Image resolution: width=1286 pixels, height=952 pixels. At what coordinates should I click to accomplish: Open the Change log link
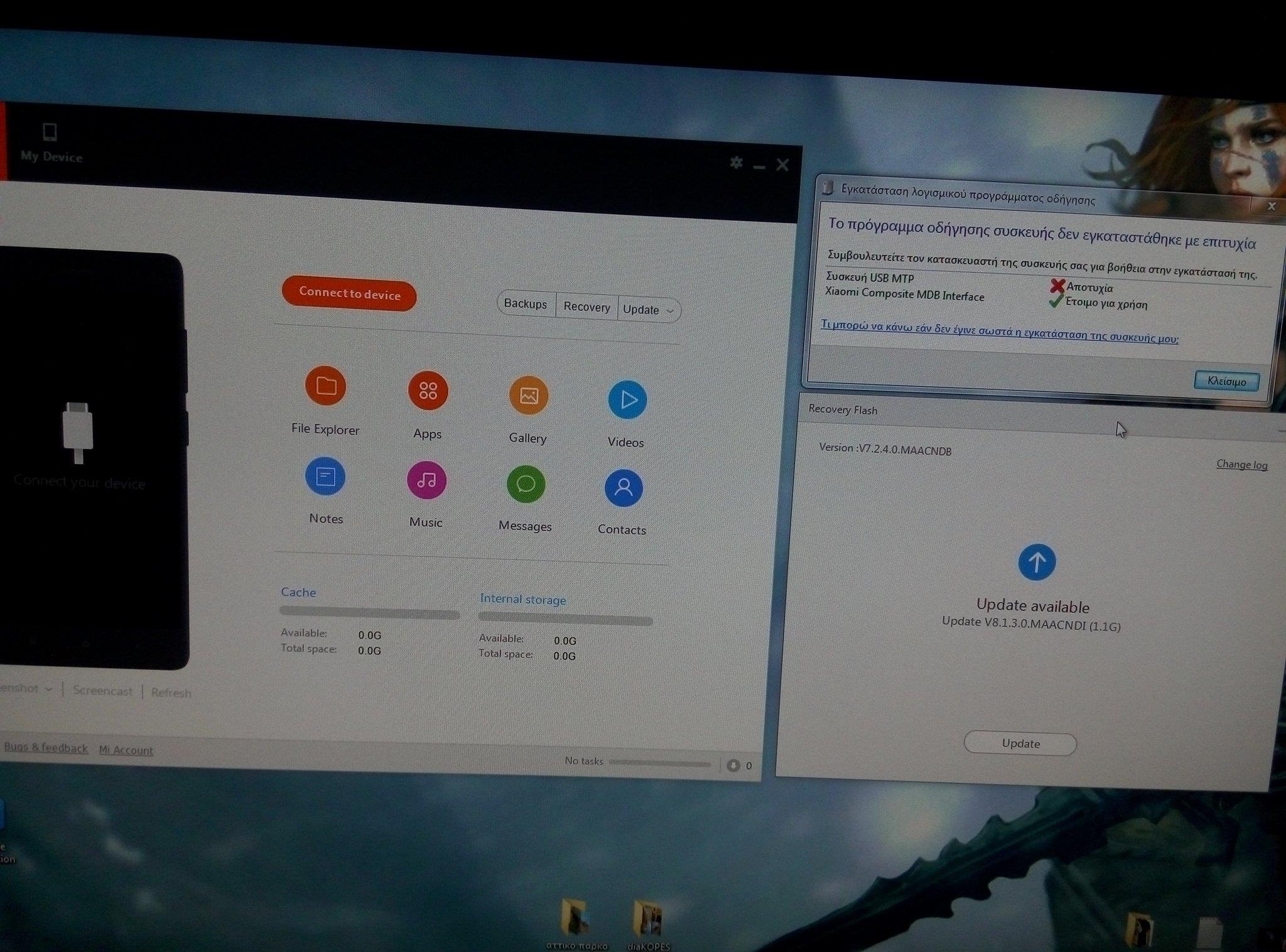pyautogui.click(x=1241, y=465)
